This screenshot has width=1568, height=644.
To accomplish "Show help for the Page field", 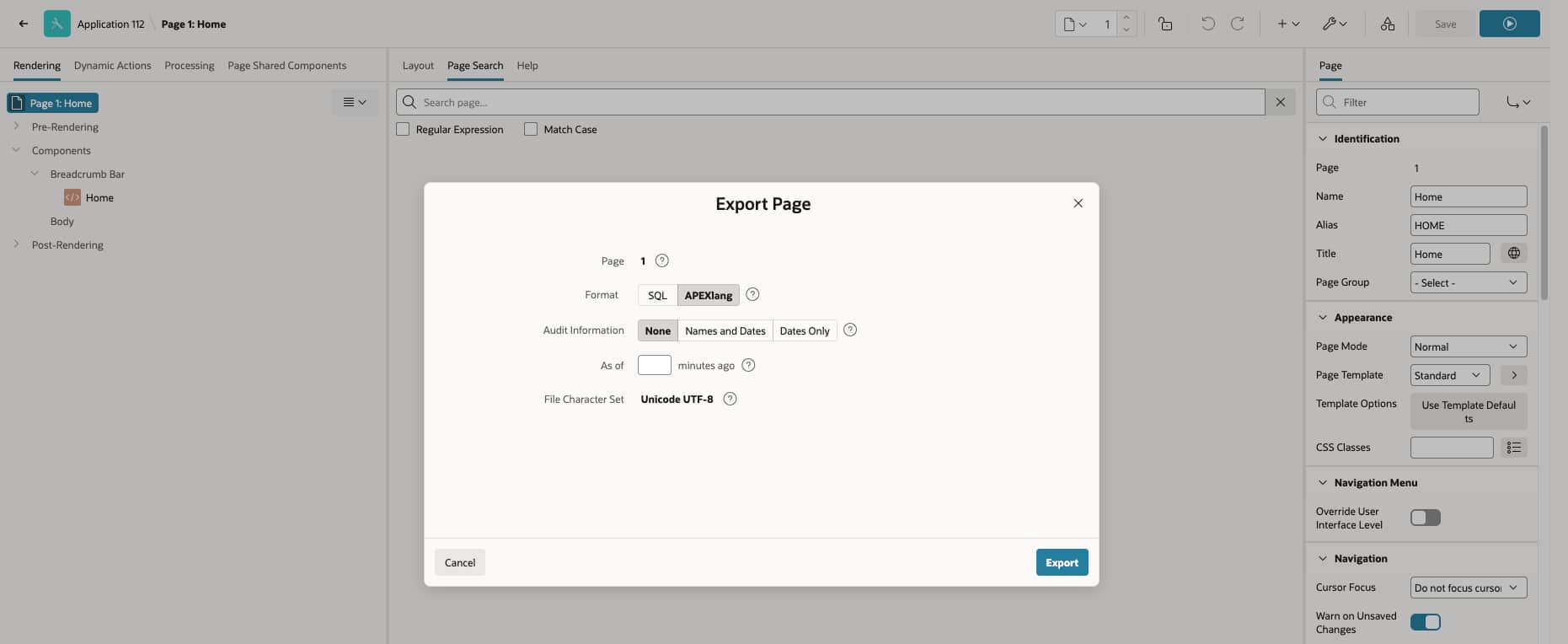I will pyautogui.click(x=662, y=260).
